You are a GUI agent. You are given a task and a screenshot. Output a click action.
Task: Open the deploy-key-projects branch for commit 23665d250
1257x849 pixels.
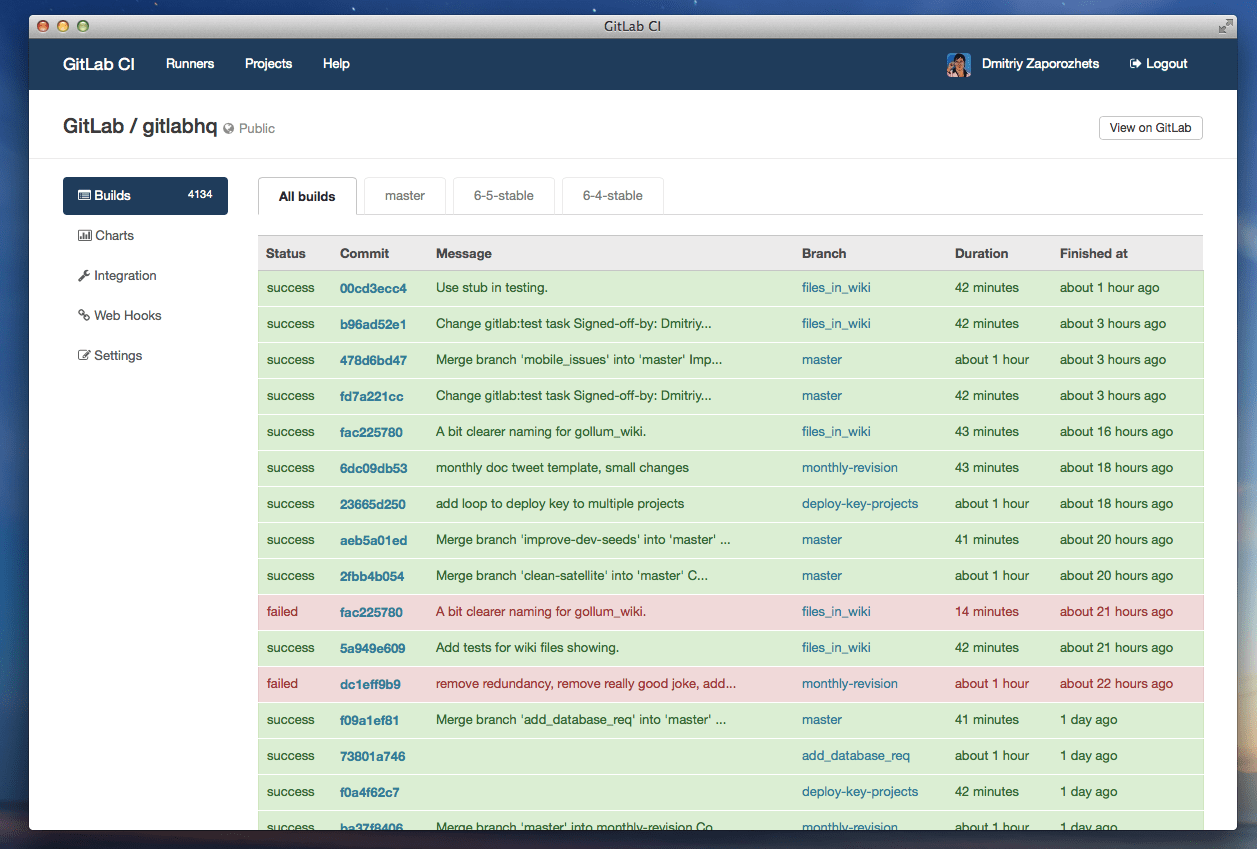pos(859,504)
